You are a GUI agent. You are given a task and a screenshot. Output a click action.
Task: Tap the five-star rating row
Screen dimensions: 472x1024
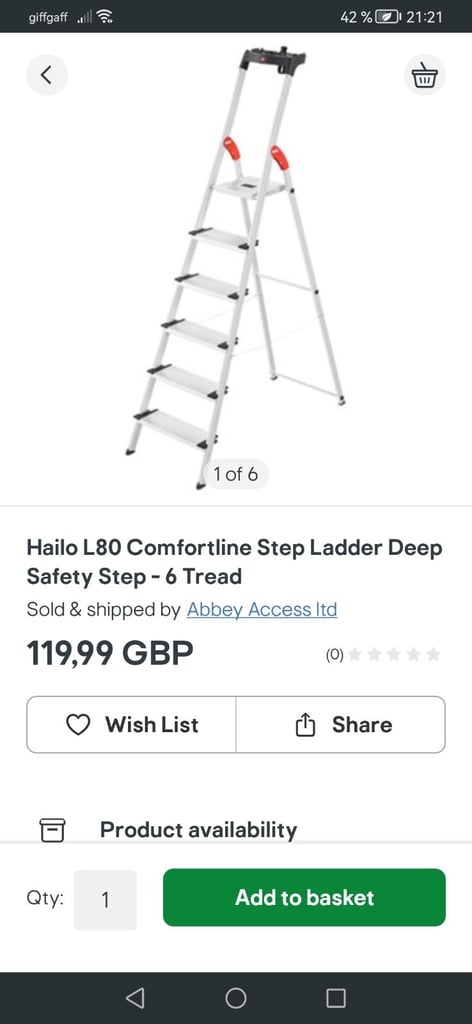(x=394, y=654)
